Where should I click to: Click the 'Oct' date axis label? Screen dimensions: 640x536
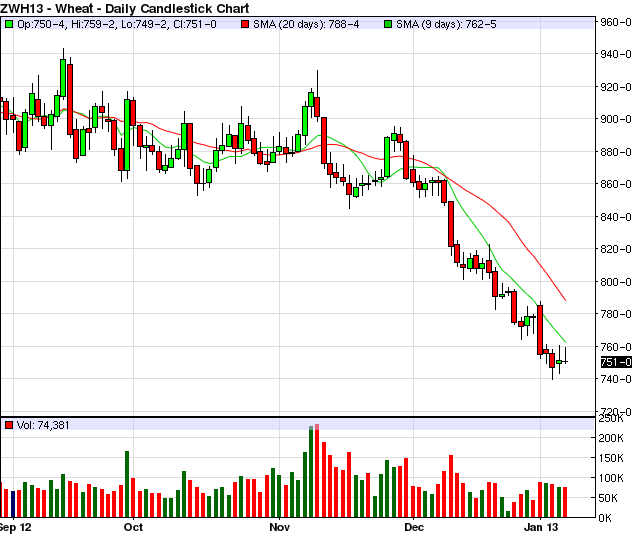coord(133,527)
